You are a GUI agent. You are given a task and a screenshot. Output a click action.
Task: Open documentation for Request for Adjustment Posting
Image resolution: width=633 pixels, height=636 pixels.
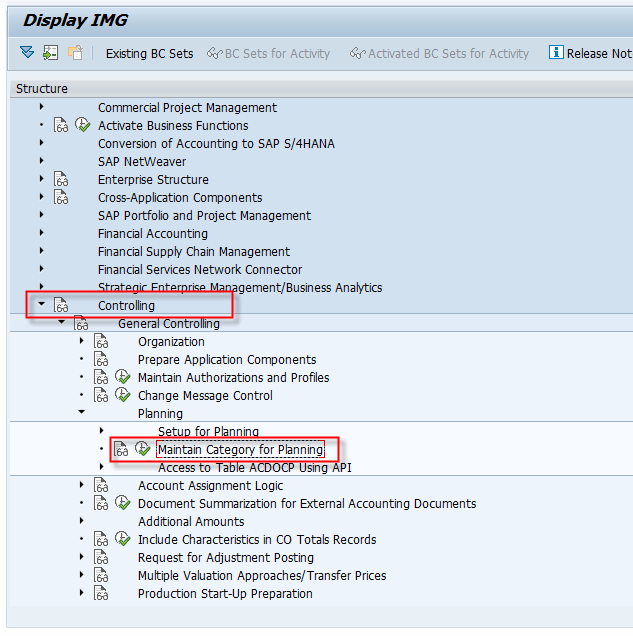(x=101, y=557)
